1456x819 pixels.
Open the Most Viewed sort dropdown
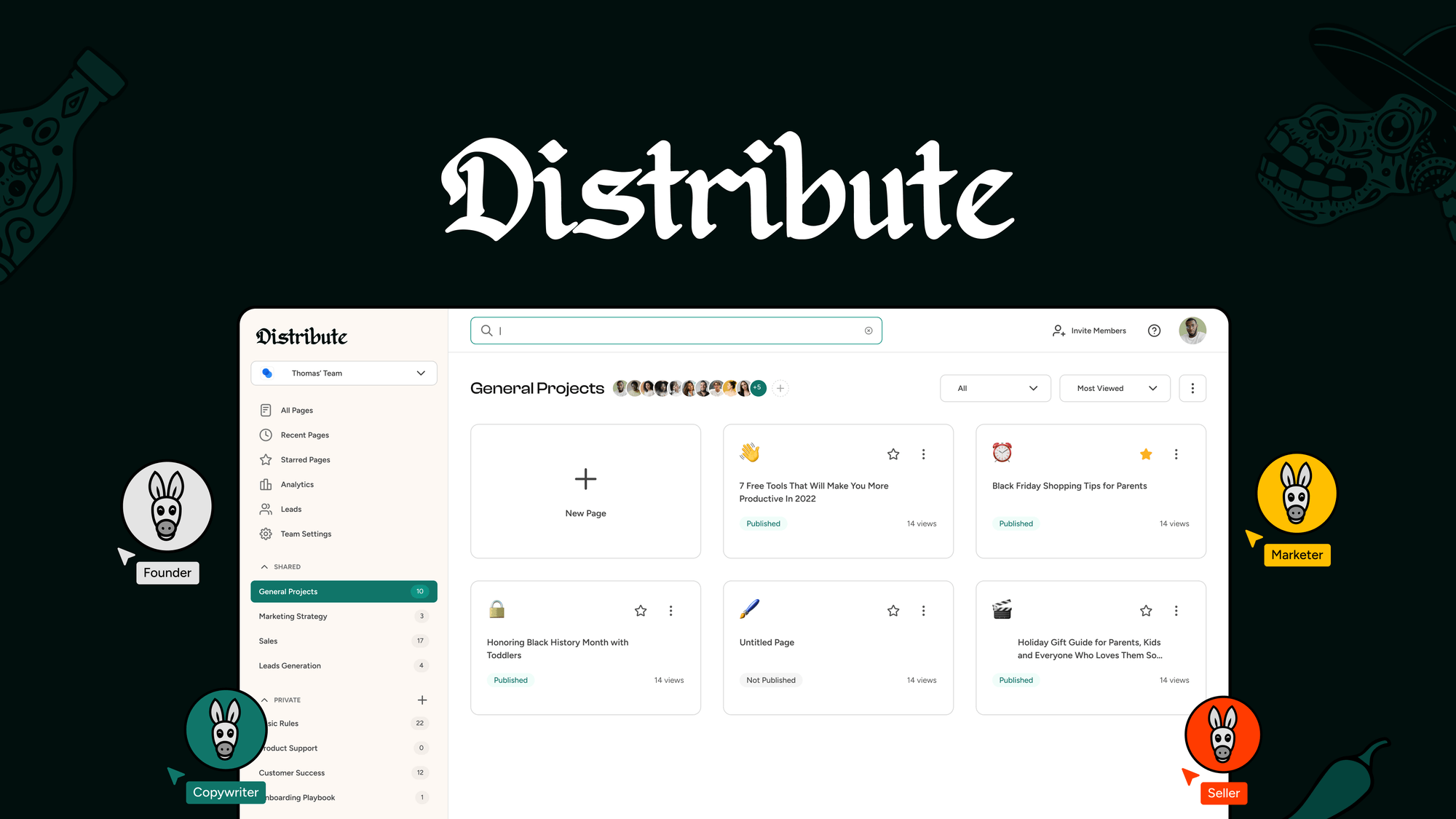[x=1114, y=388]
